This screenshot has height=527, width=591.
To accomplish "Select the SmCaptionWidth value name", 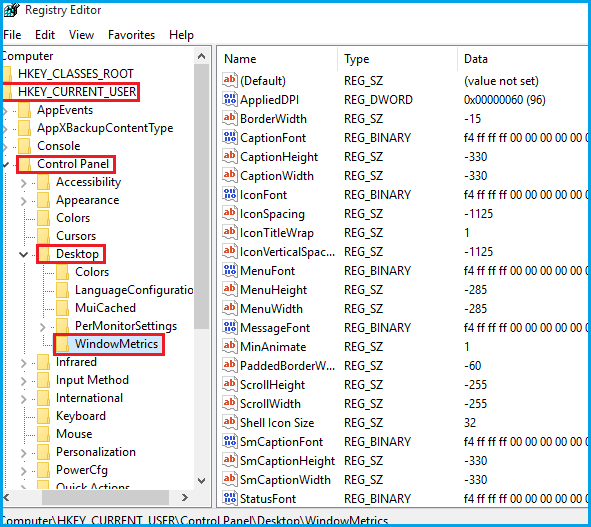I will click(x=285, y=480).
